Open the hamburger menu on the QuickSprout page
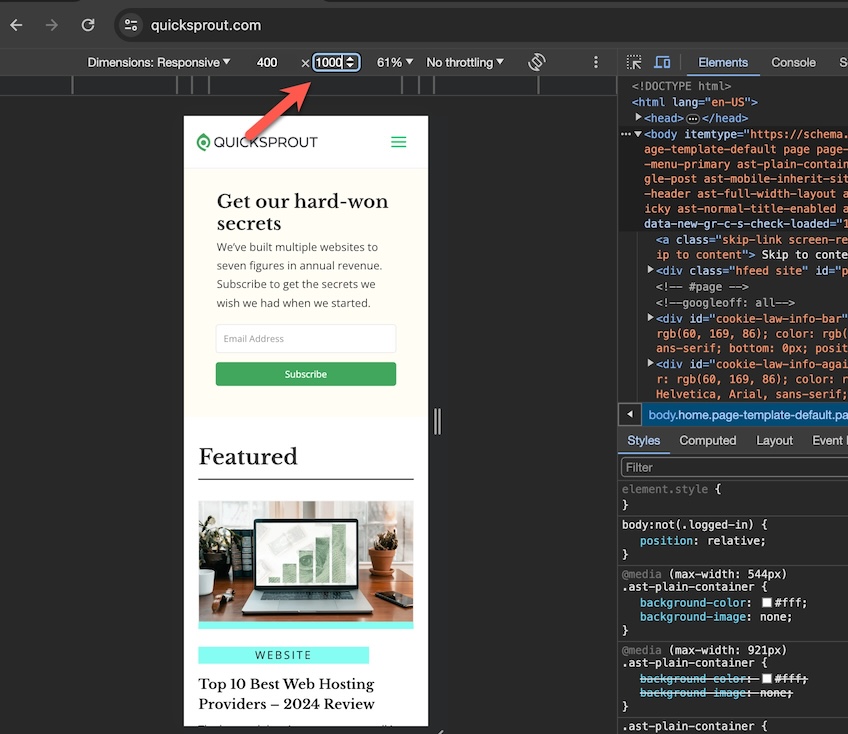Screen dimensions: 848x734 399,142
